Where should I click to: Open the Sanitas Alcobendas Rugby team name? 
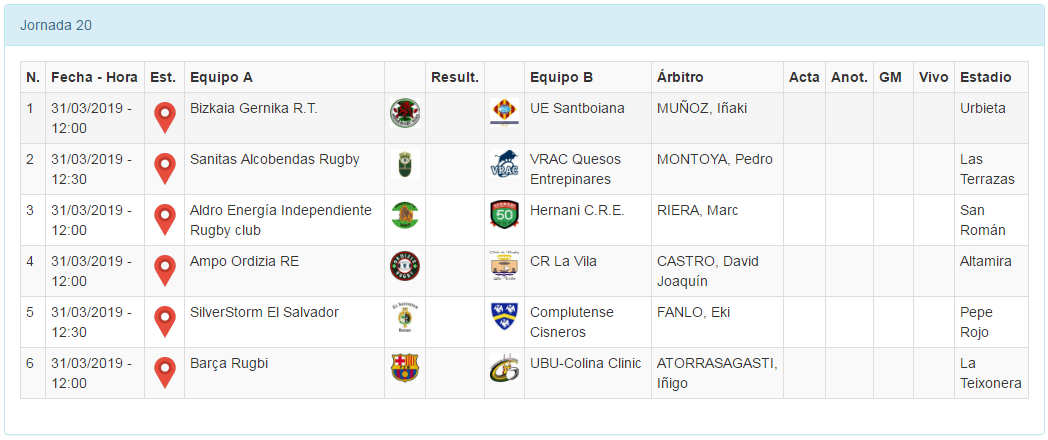pos(275,159)
